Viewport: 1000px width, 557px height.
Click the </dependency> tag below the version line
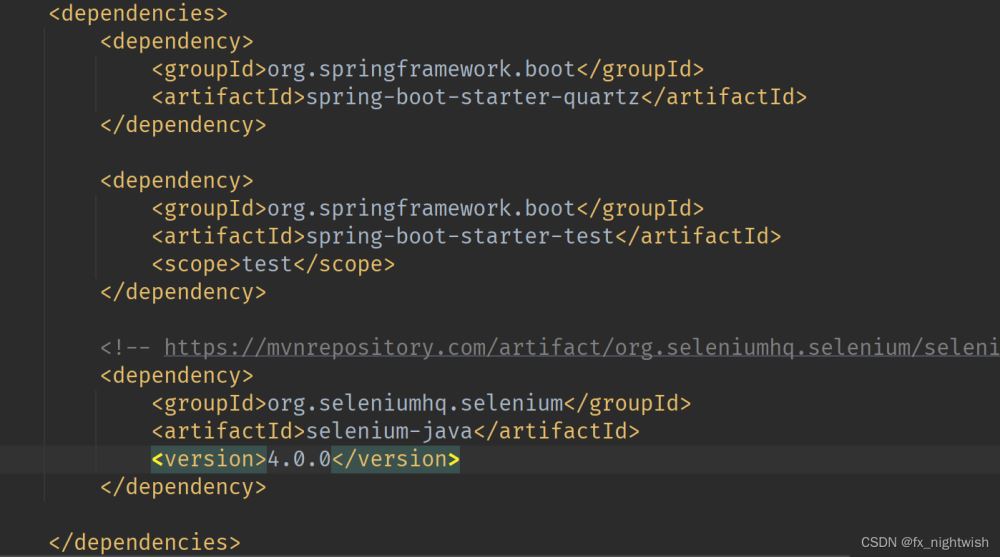(x=183, y=487)
